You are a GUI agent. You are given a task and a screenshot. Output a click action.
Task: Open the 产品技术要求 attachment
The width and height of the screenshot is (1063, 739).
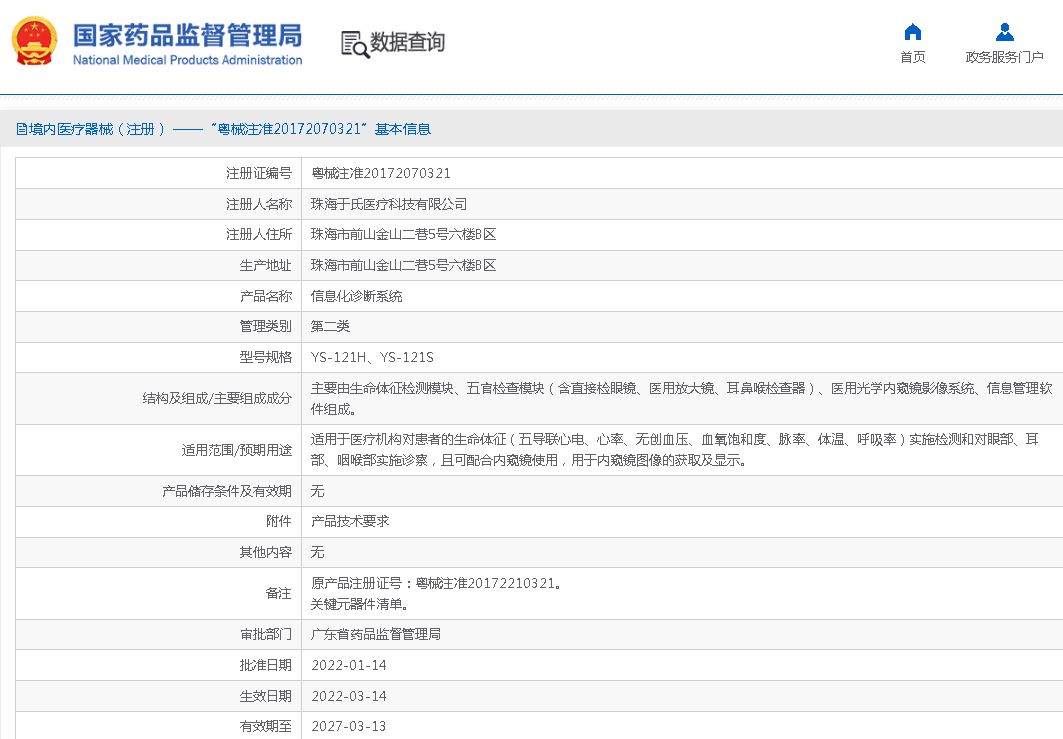349,521
